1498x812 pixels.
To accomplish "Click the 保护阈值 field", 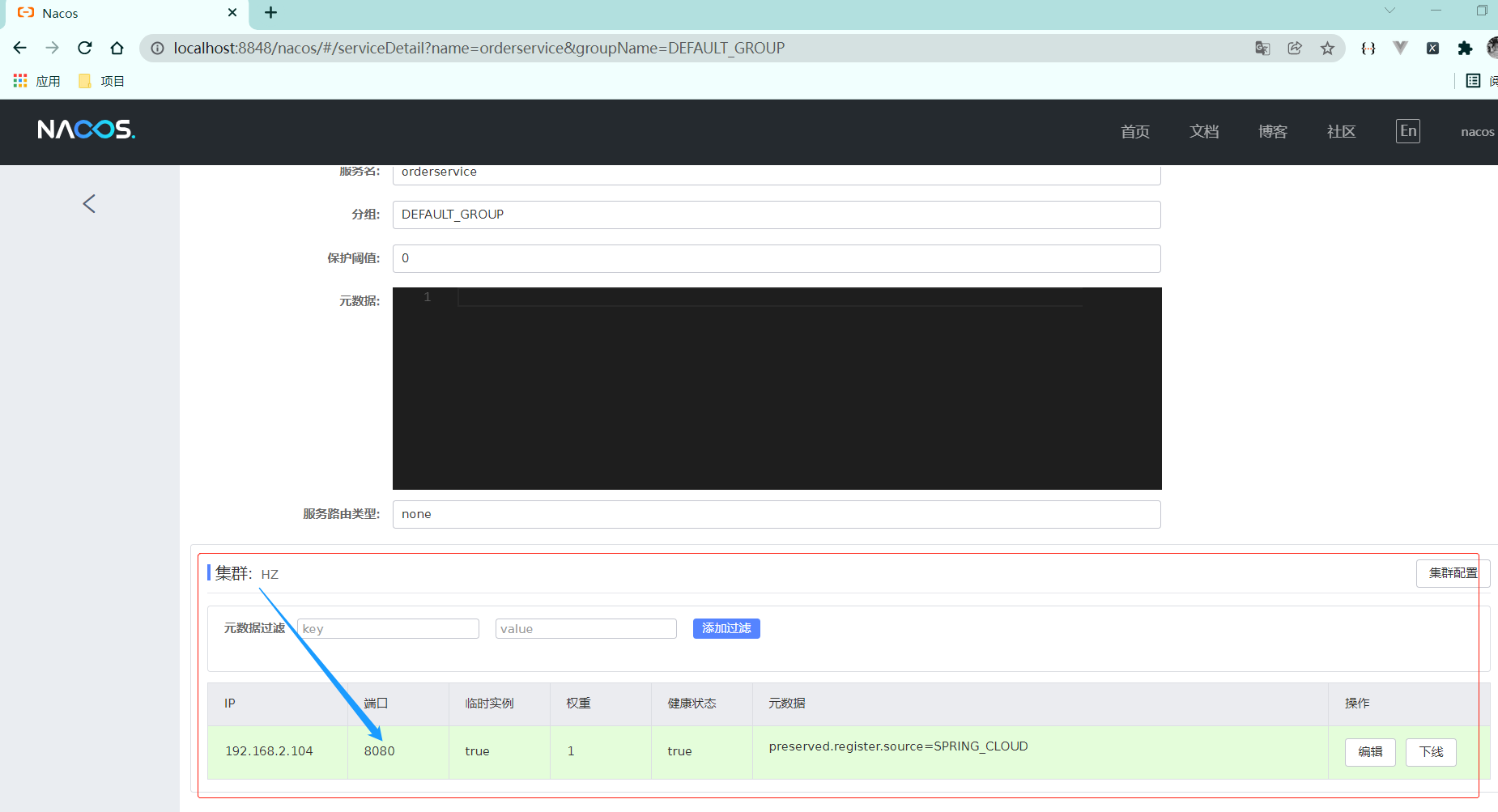I will pyautogui.click(x=777, y=258).
